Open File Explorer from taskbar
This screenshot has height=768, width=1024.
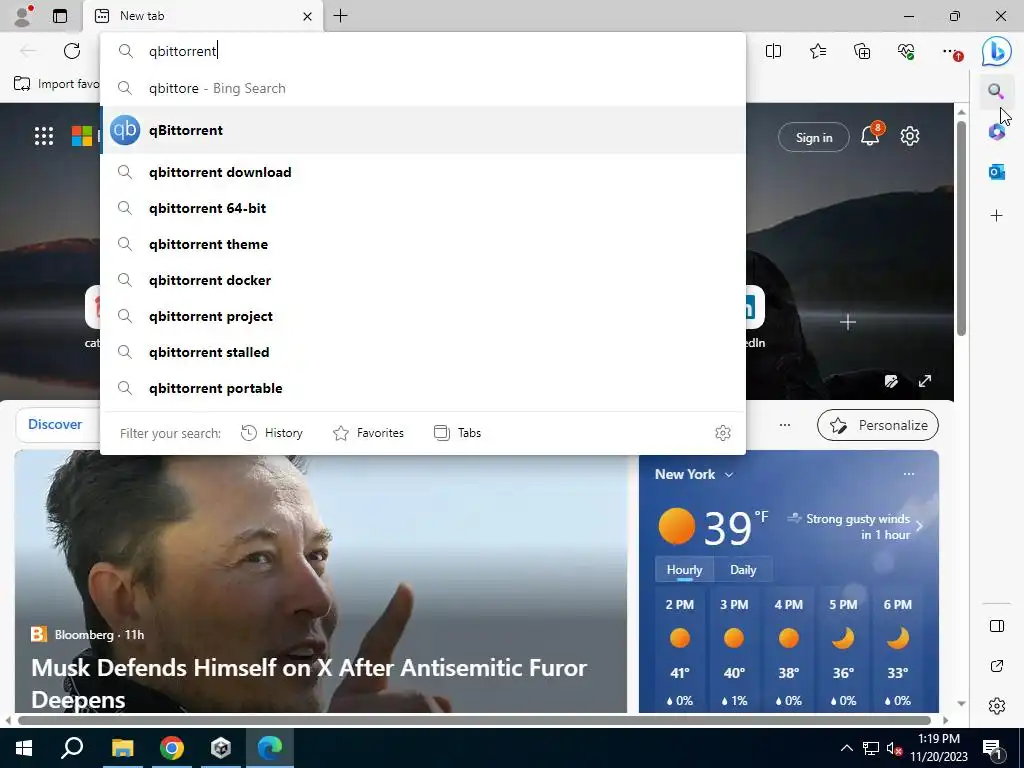[122, 748]
